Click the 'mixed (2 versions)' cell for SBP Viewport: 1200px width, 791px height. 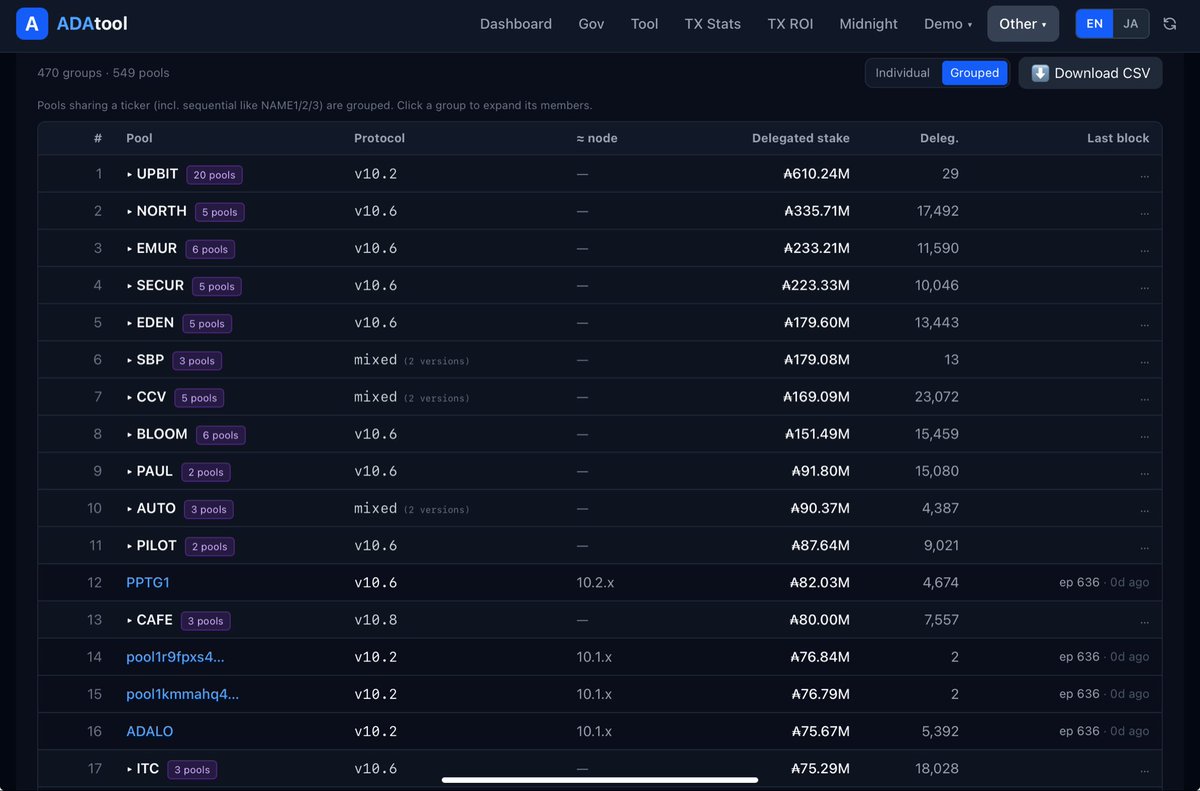click(x=411, y=359)
